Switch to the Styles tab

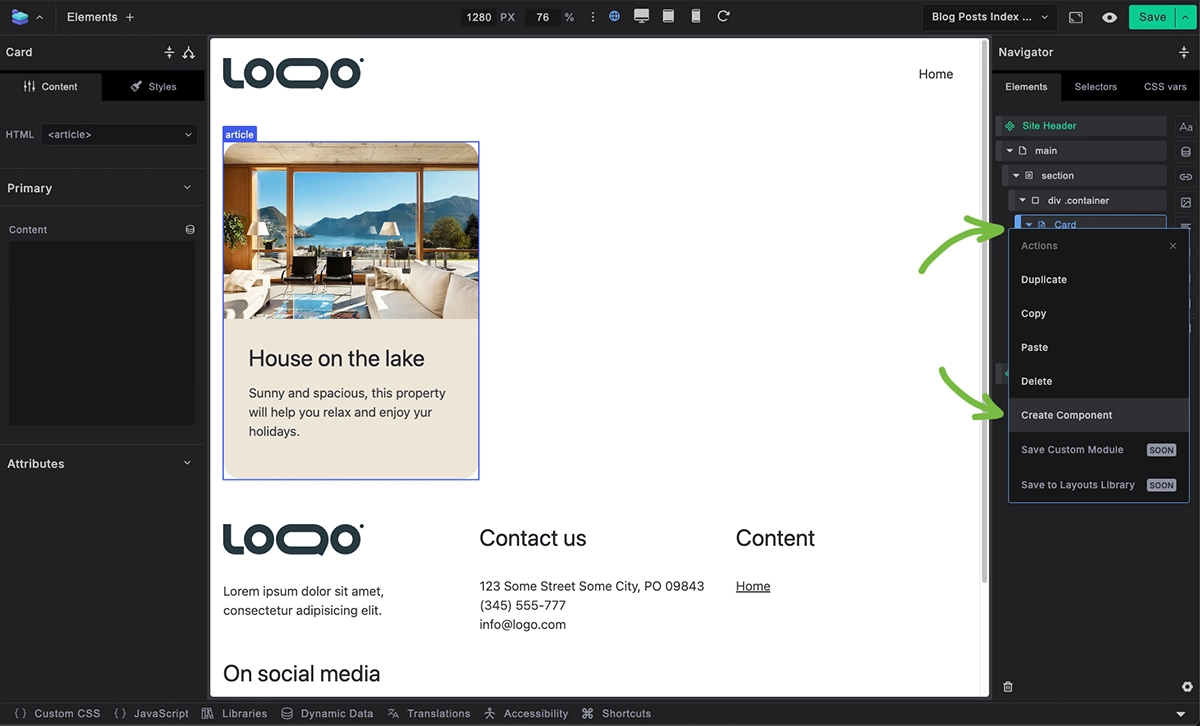(x=152, y=86)
